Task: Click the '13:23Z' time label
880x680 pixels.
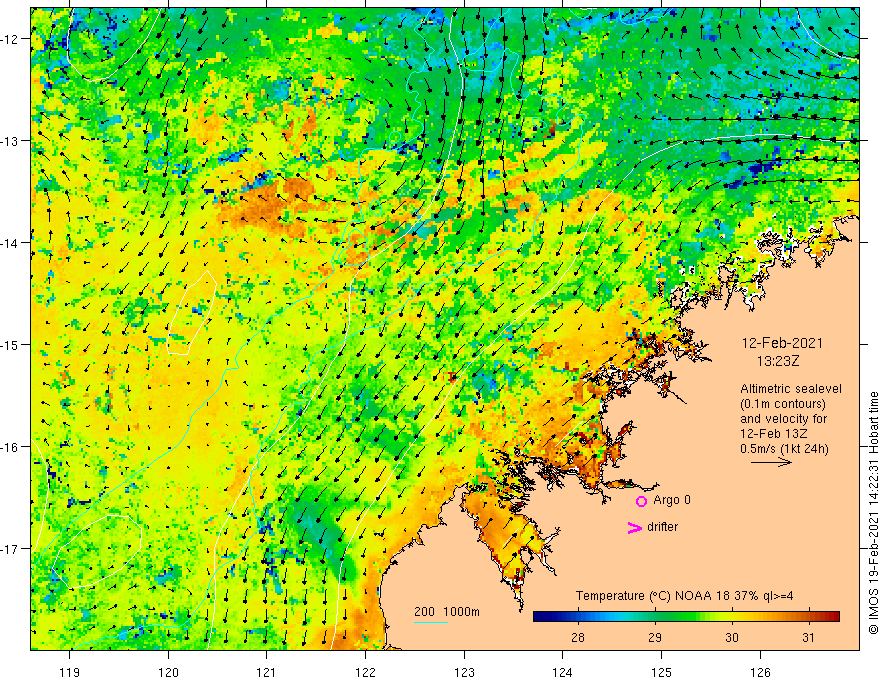Action: (778, 361)
